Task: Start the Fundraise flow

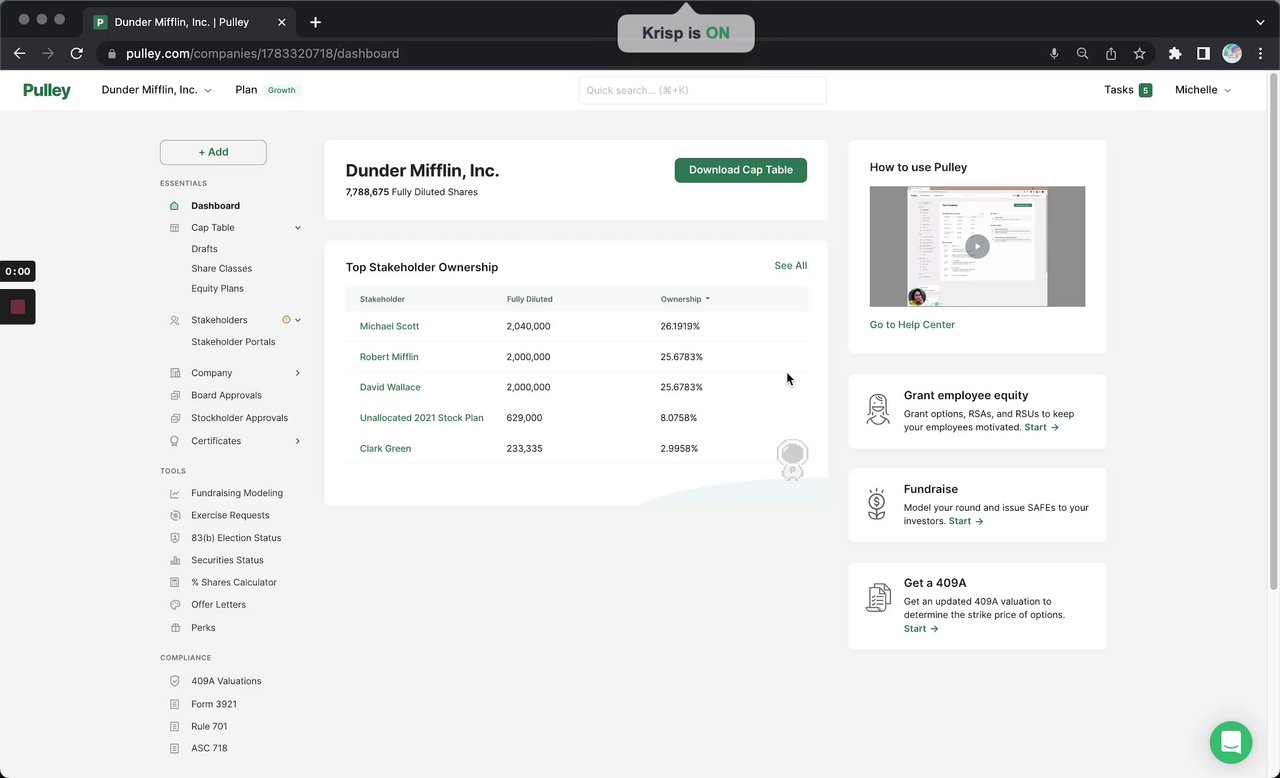Action: (966, 521)
